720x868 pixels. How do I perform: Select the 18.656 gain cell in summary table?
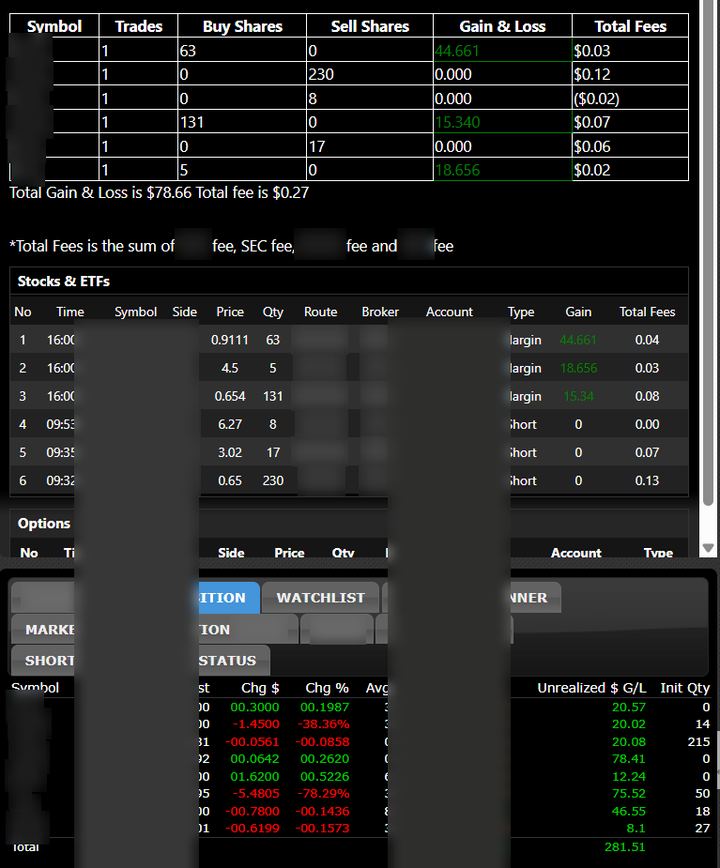[503, 169]
